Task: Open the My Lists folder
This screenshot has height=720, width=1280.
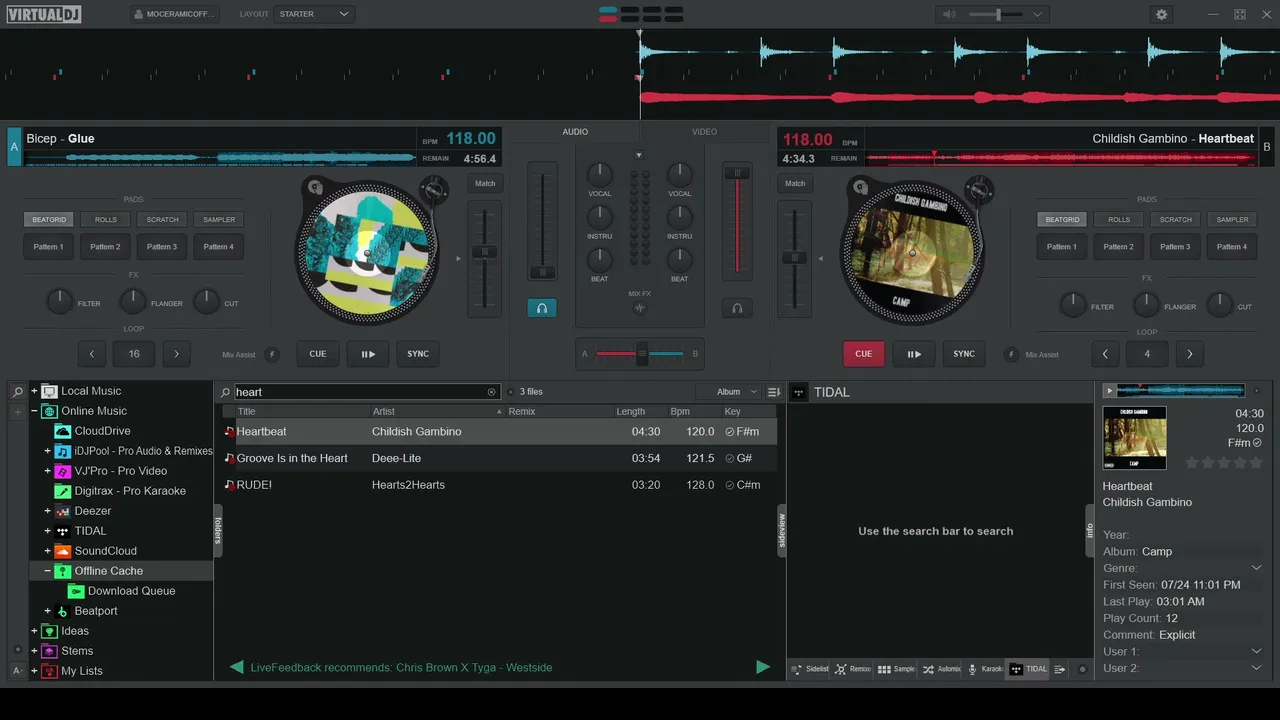Action: 82,671
